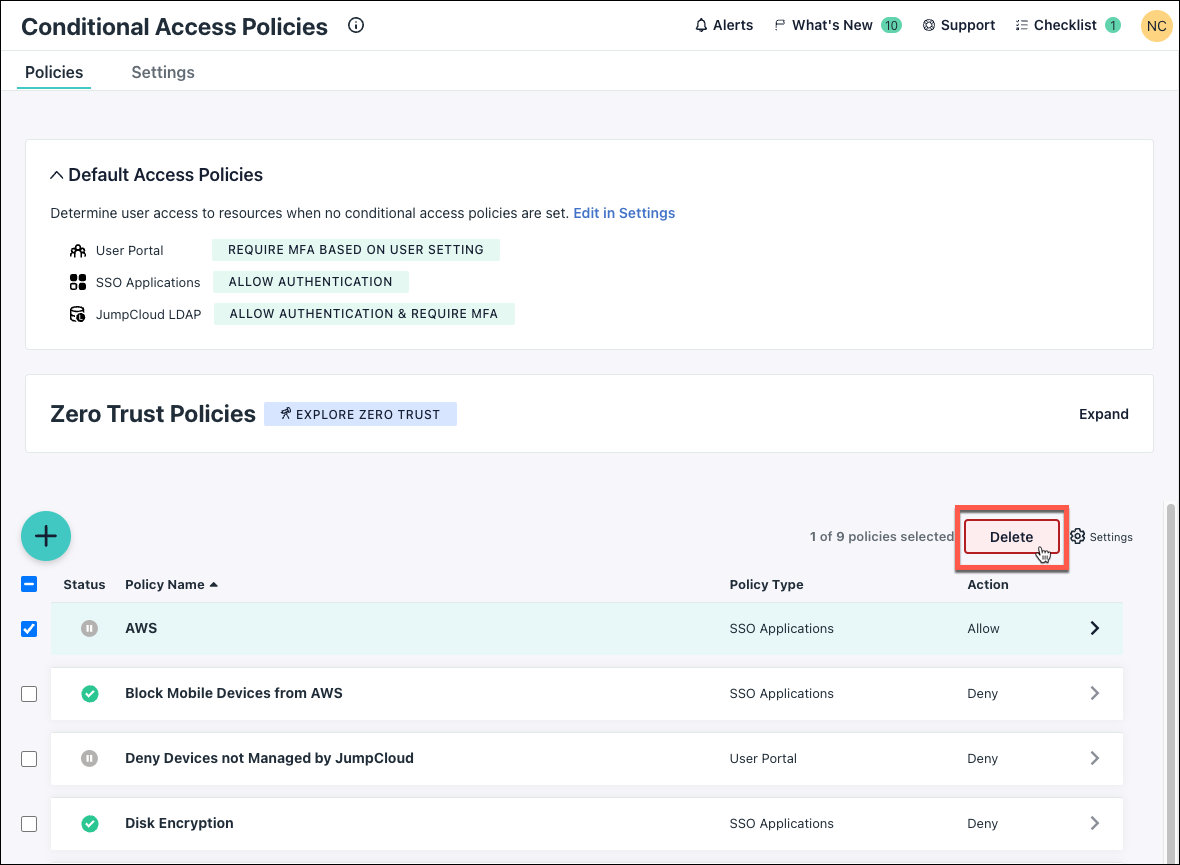The width and height of the screenshot is (1180, 865).
Task: Uncheck the AWS policy row checkbox
Action: point(29,628)
